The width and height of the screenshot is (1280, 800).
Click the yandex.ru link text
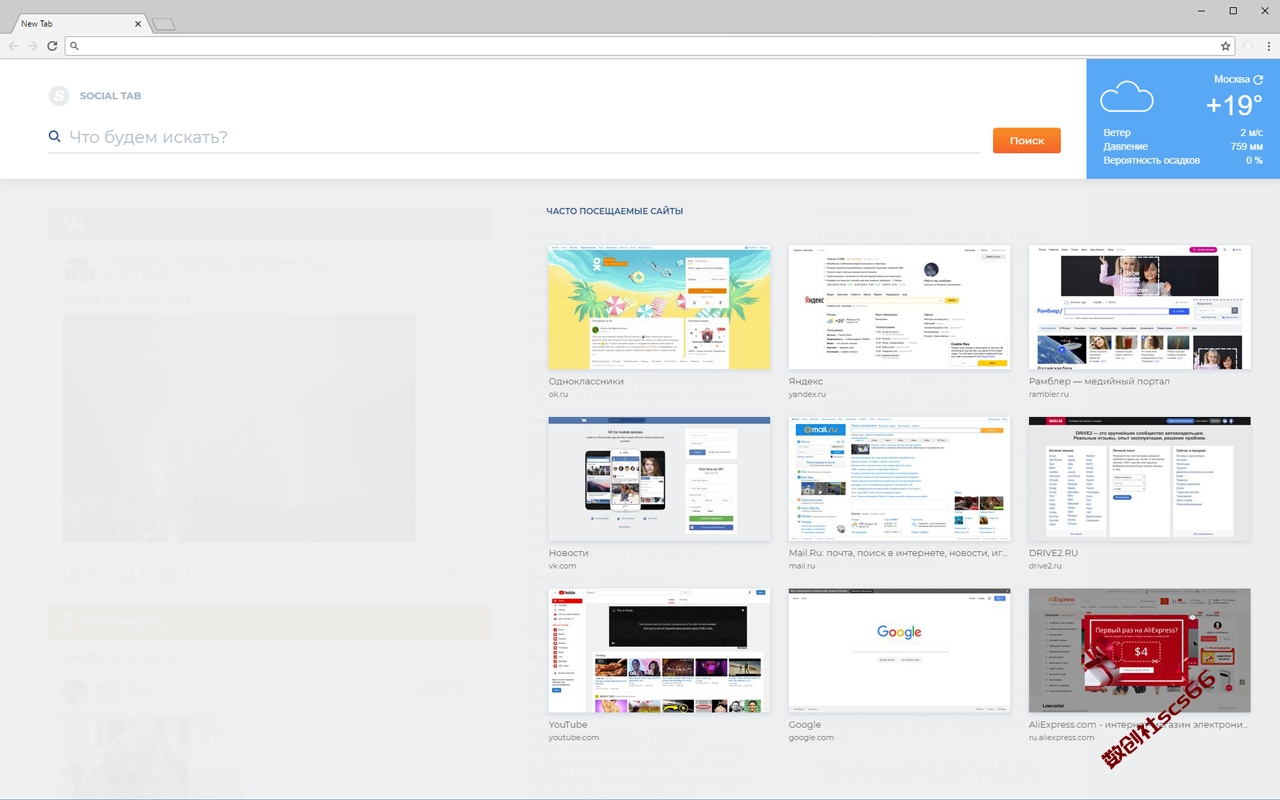[807, 394]
